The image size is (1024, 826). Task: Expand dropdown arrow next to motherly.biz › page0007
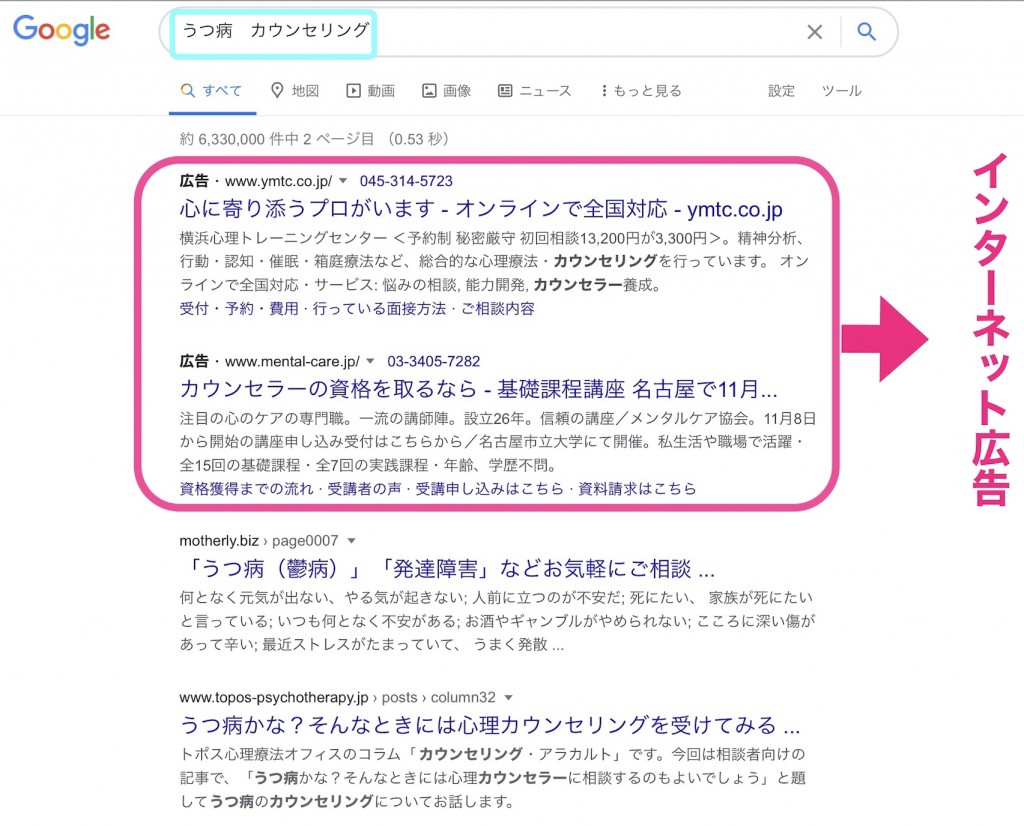[x=351, y=541]
